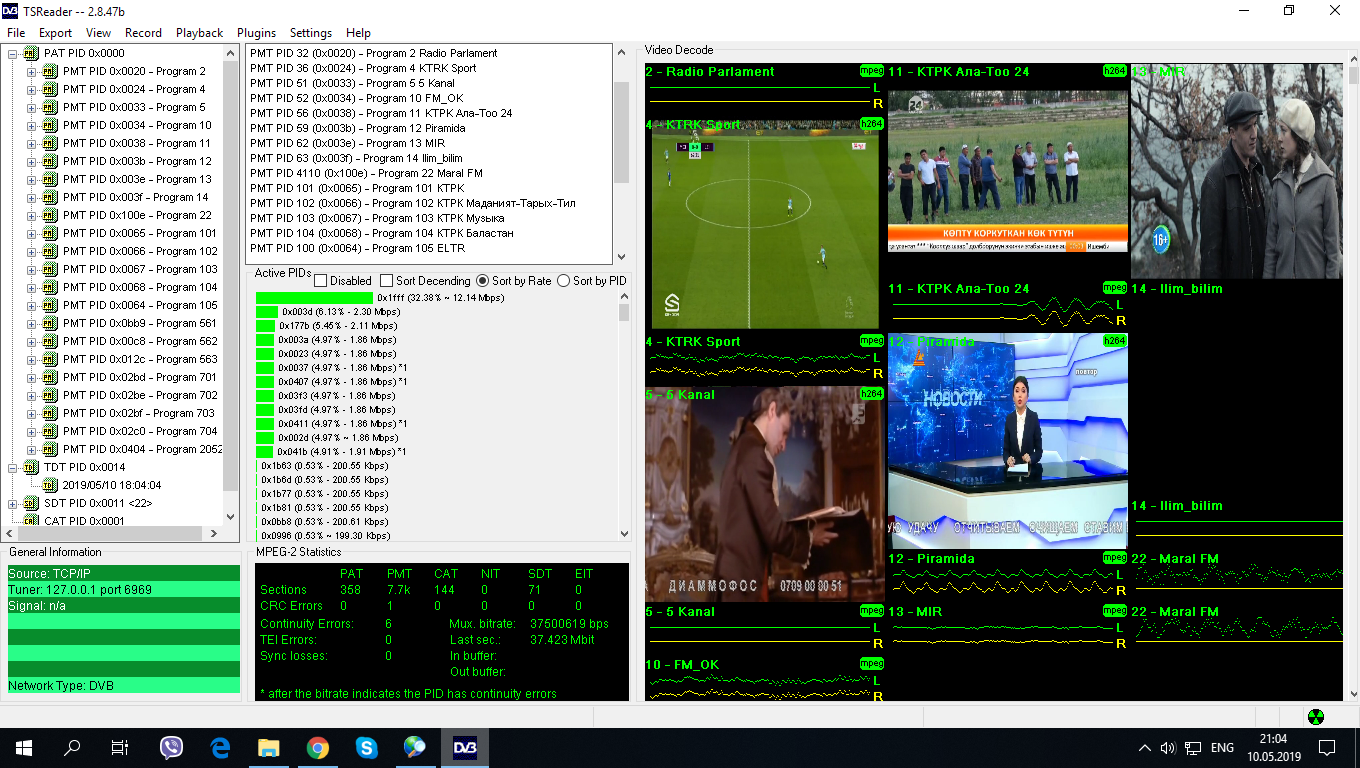Select Program 103 КТРК Музыка entry

coord(377,218)
